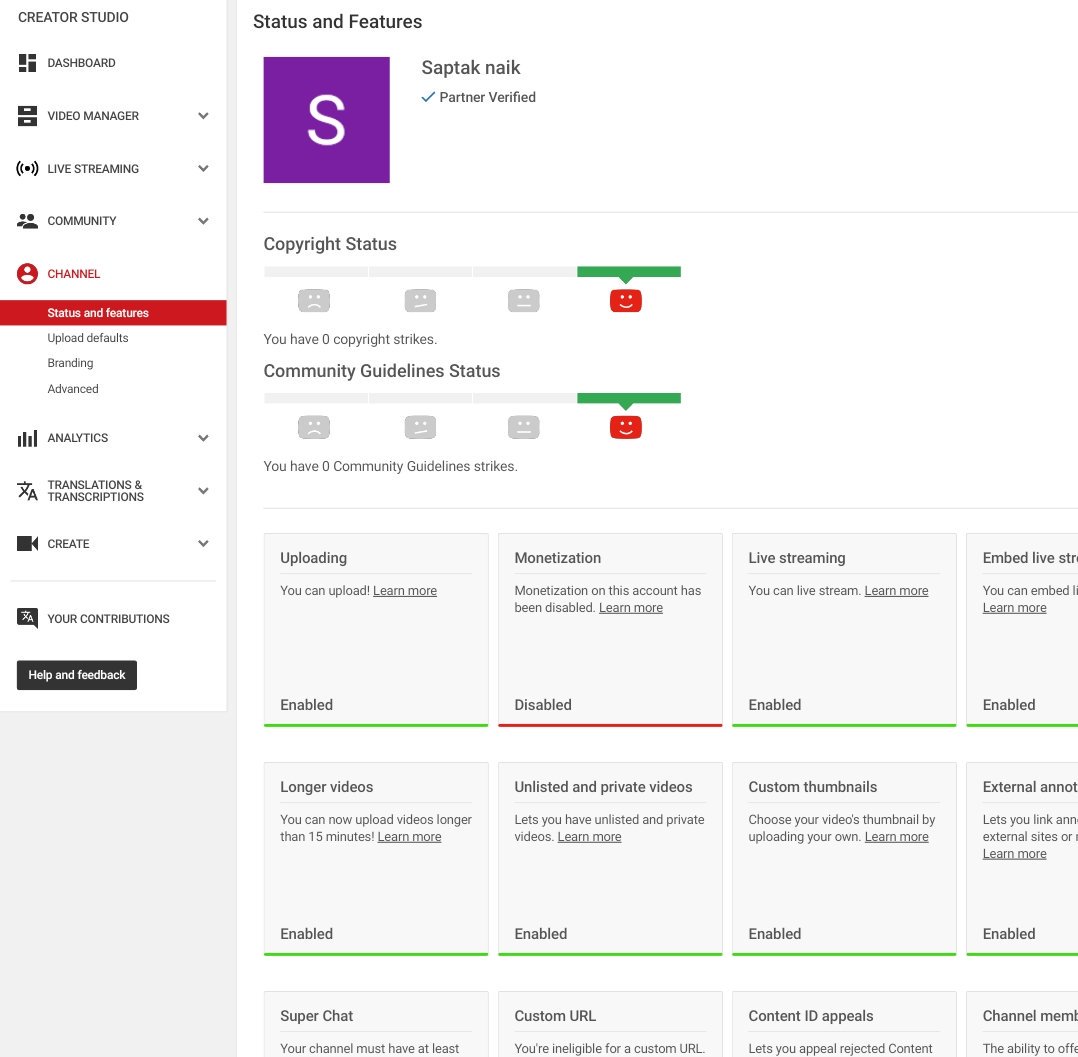Expand the Live Streaming section chevron
The width and height of the screenshot is (1078, 1057).
(204, 168)
